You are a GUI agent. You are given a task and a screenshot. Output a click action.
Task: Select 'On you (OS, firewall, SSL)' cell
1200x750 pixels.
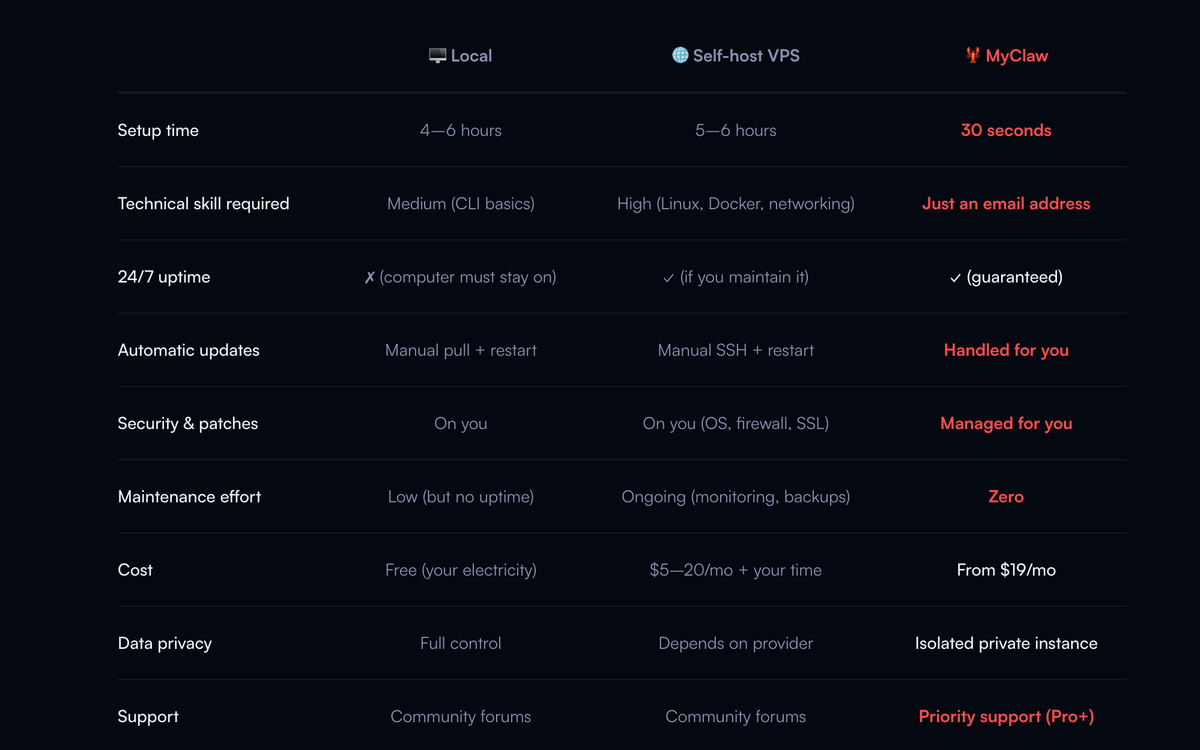(736, 423)
